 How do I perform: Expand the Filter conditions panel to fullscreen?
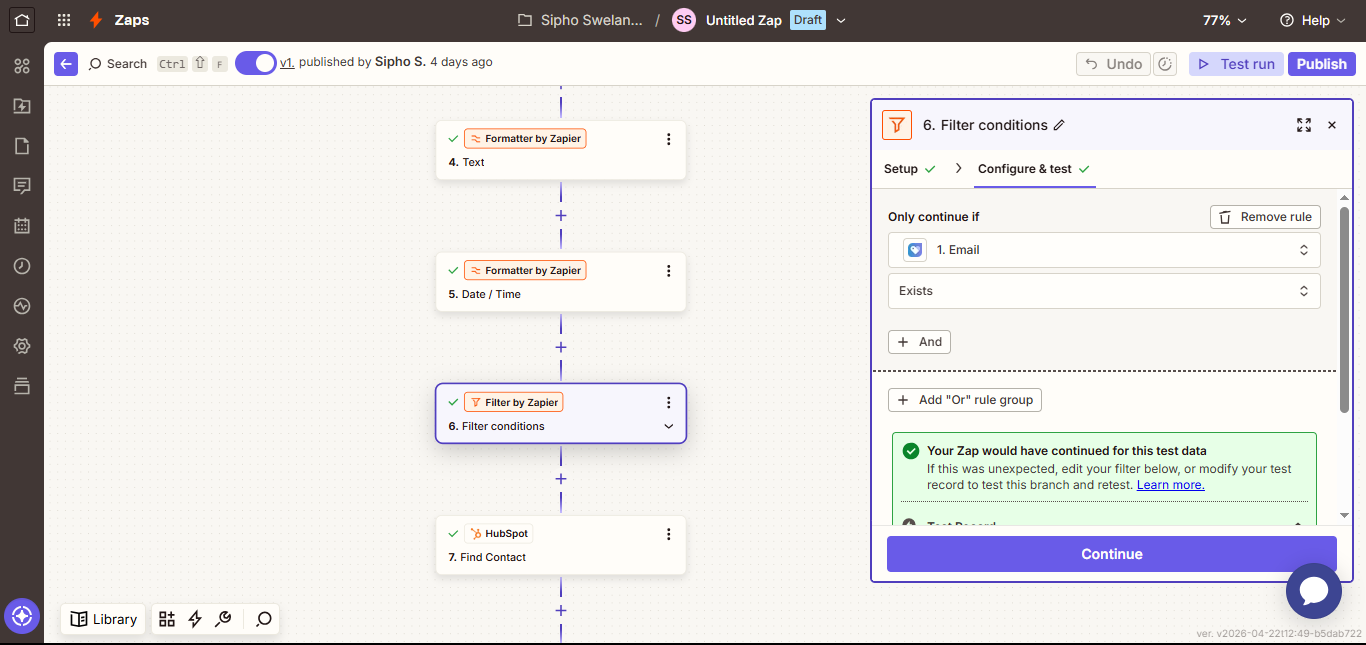tap(1304, 125)
